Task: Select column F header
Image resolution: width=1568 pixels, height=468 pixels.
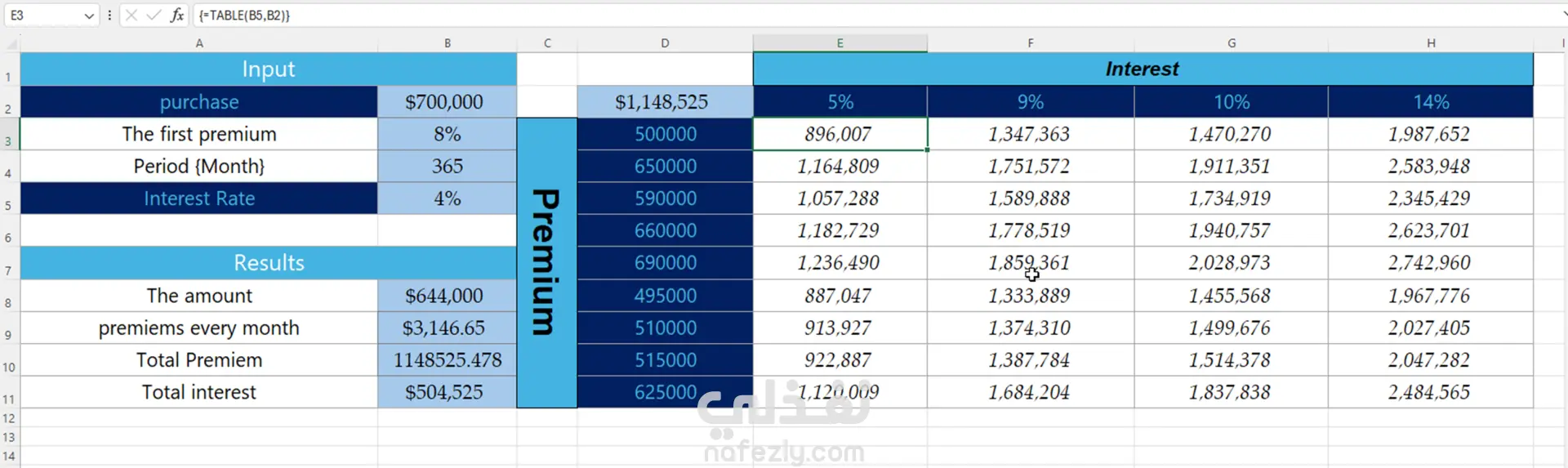Action: (x=1031, y=43)
